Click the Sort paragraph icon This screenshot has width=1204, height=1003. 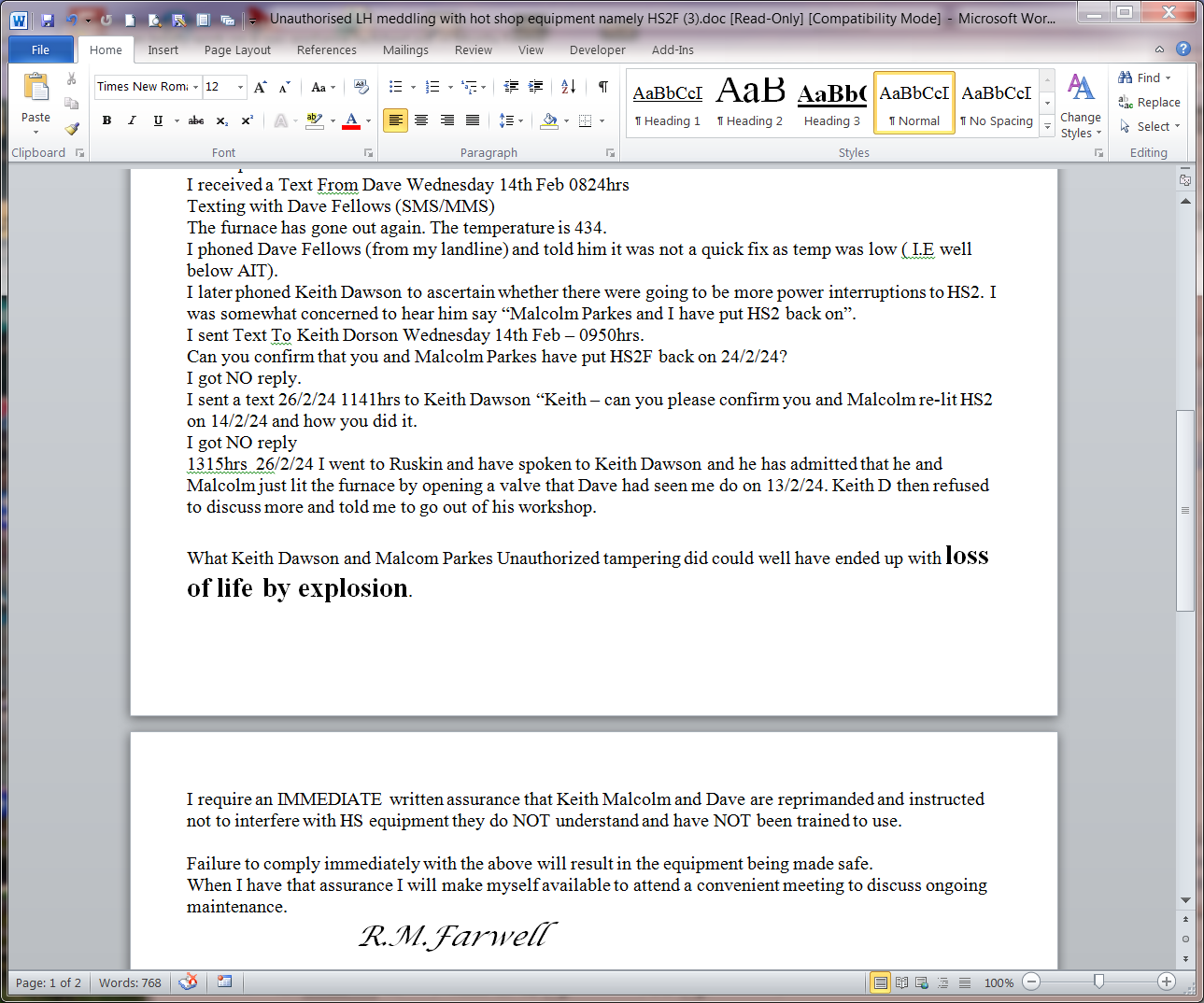pos(569,87)
